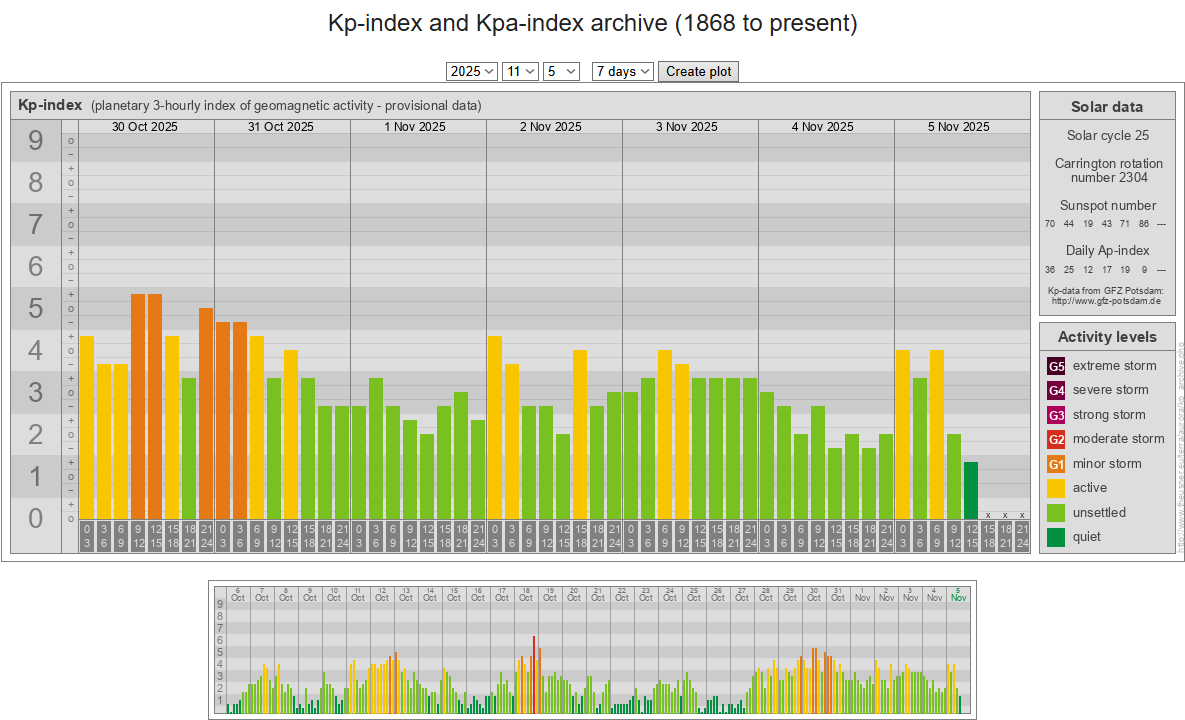Click the 5 Nov label in overview chart
The width and height of the screenshot is (1185, 720).
(x=958, y=593)
